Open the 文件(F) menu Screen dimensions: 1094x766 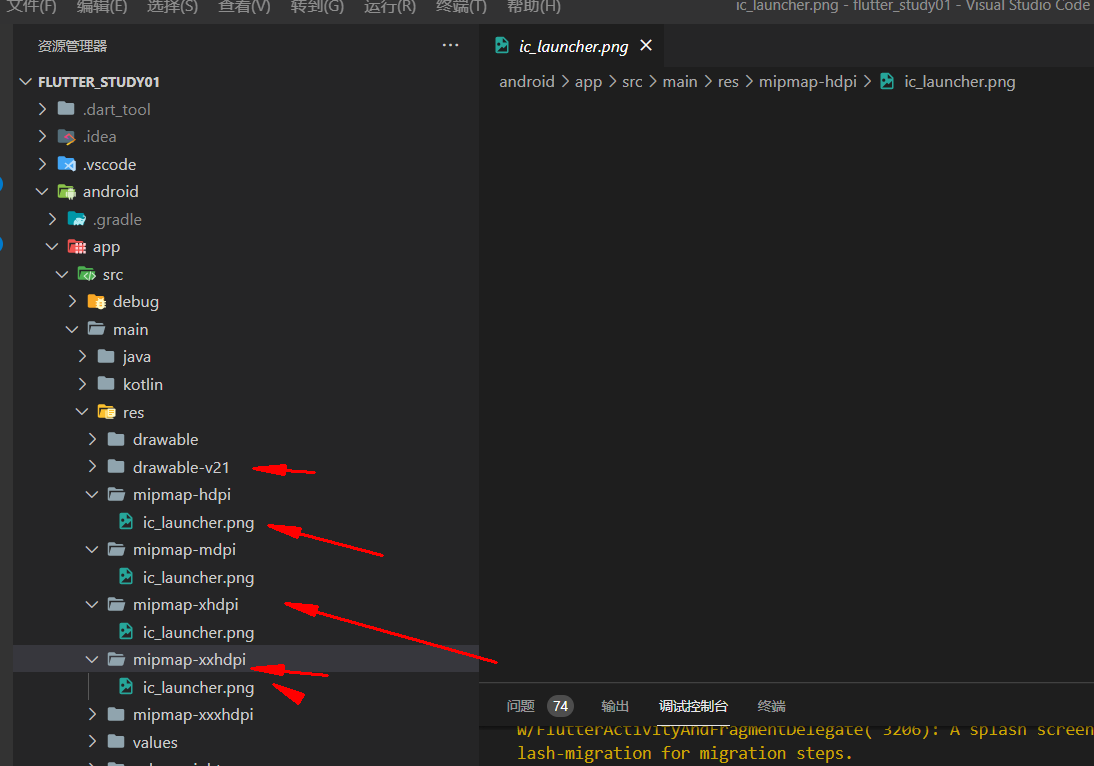[x=31, y=6]
